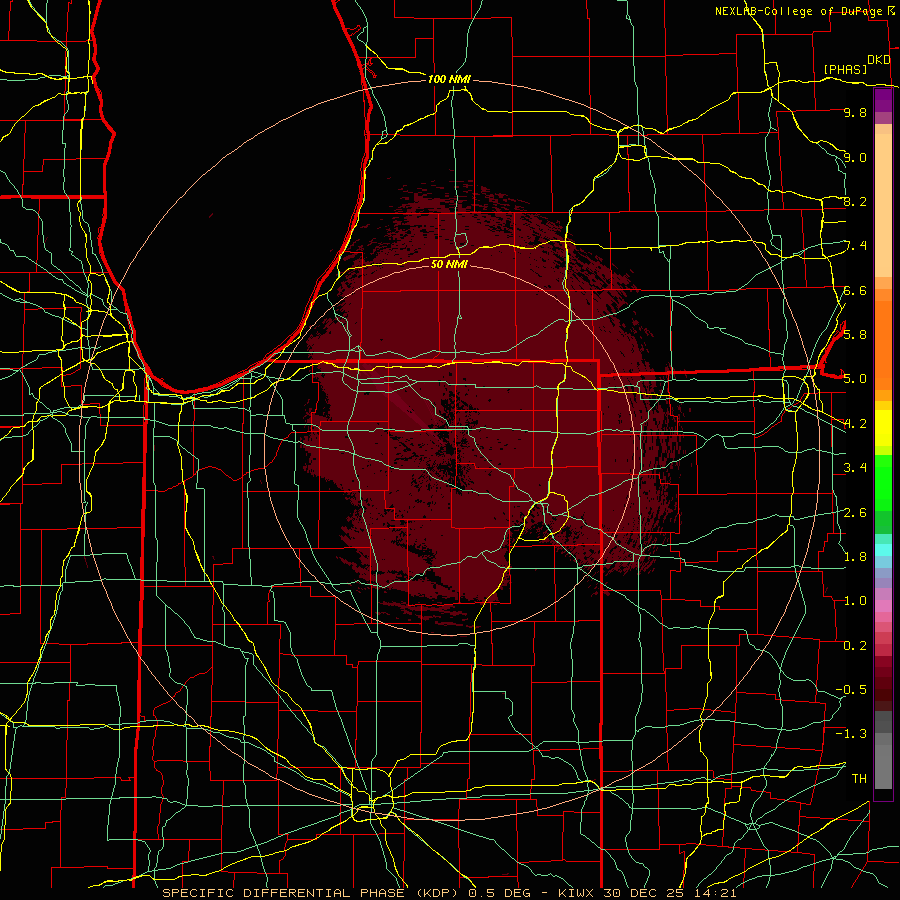Screen dimensions: 900x900
Task: Click the 8.2 legend value
Action: (x=855, y=201)
